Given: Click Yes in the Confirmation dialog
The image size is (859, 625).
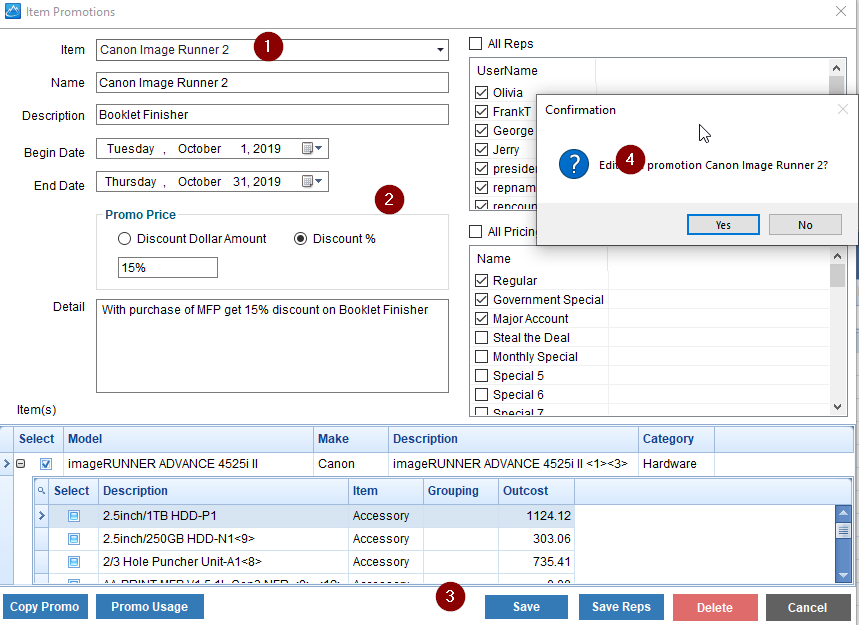Looking at the screenshot, I should 723,225.
